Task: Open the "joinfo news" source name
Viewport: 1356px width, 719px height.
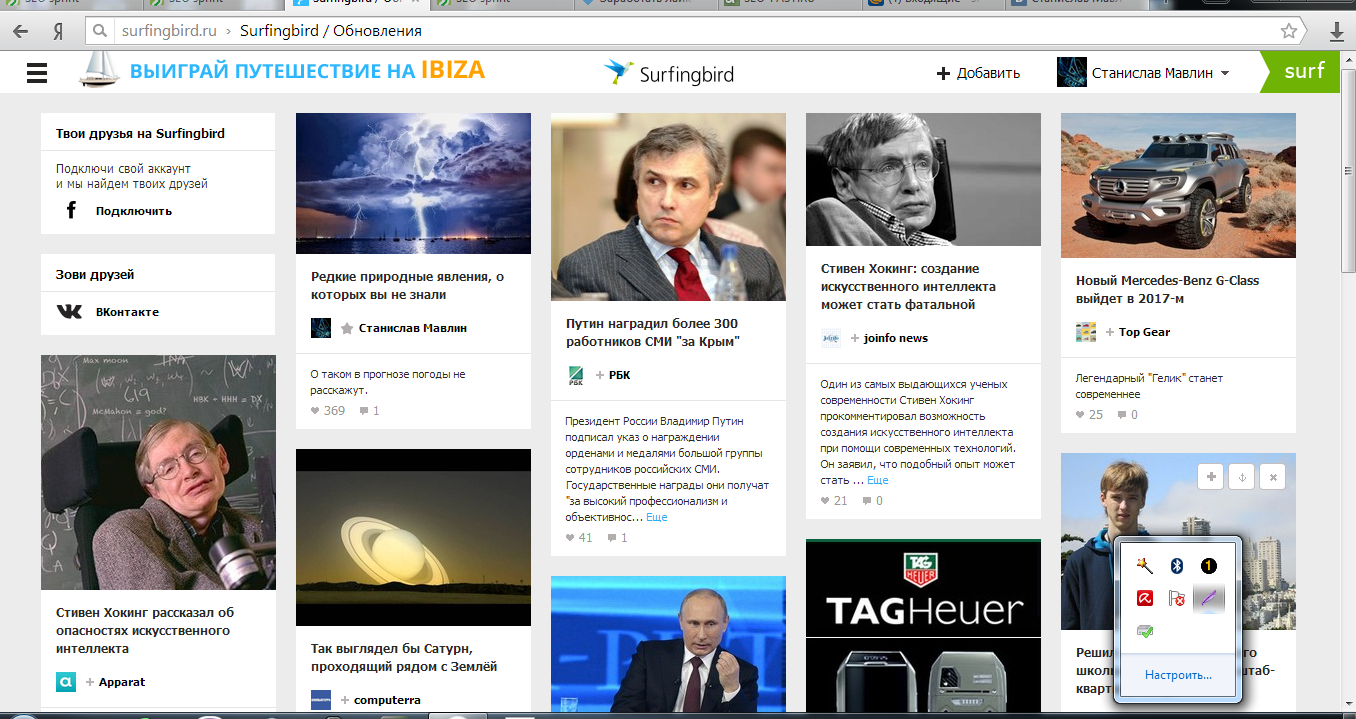Action: click(896, 339)
